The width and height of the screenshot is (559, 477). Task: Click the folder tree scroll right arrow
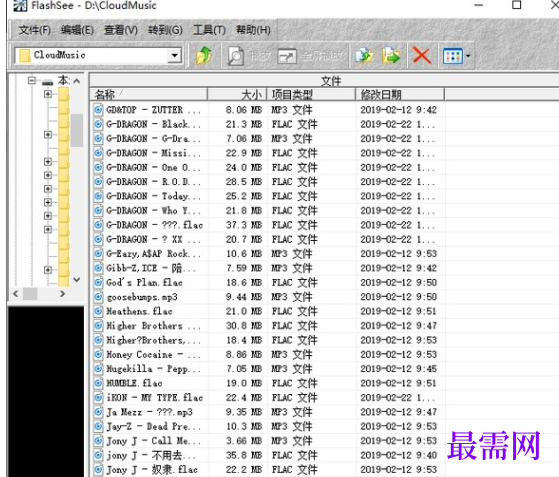click(62, 294)
